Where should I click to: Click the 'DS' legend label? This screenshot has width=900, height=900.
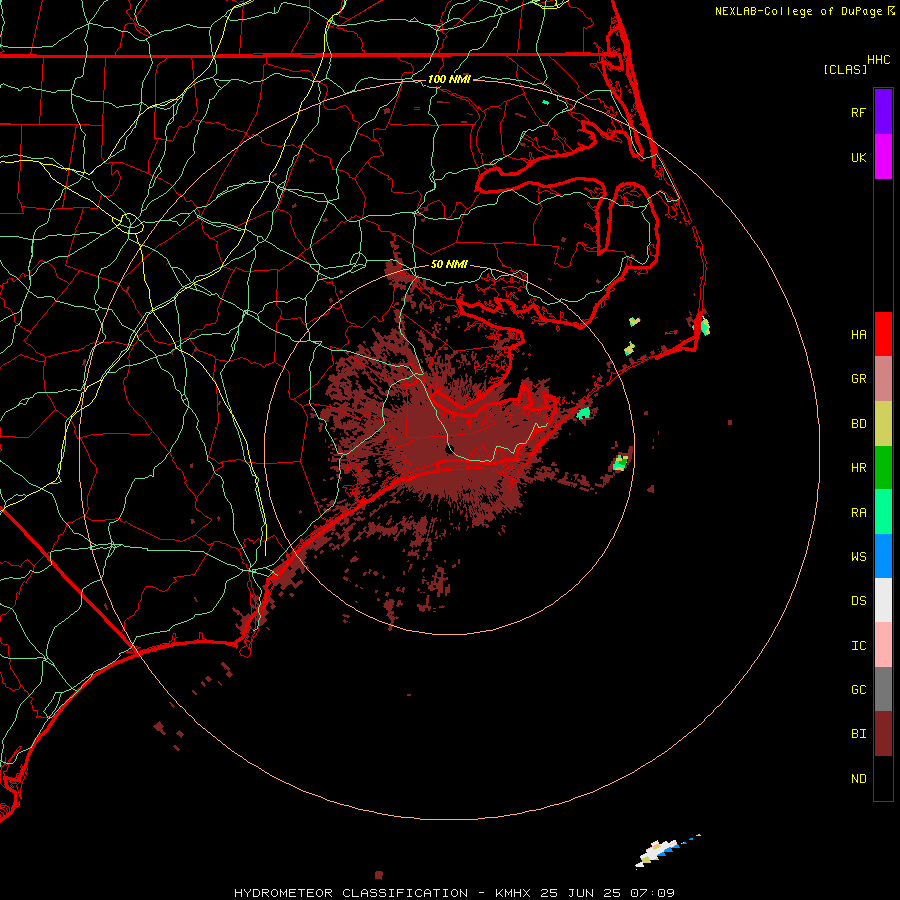point(858,601)
